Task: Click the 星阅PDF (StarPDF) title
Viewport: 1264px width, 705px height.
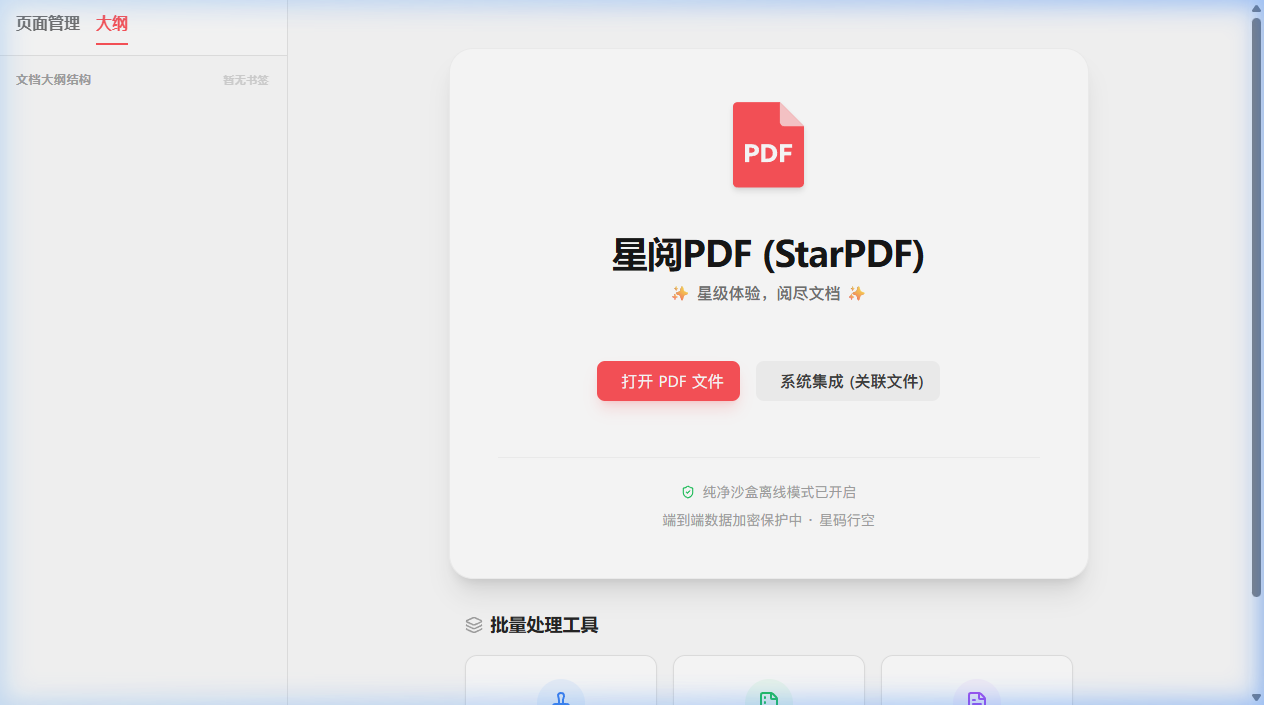Action: tap(768, 255)
